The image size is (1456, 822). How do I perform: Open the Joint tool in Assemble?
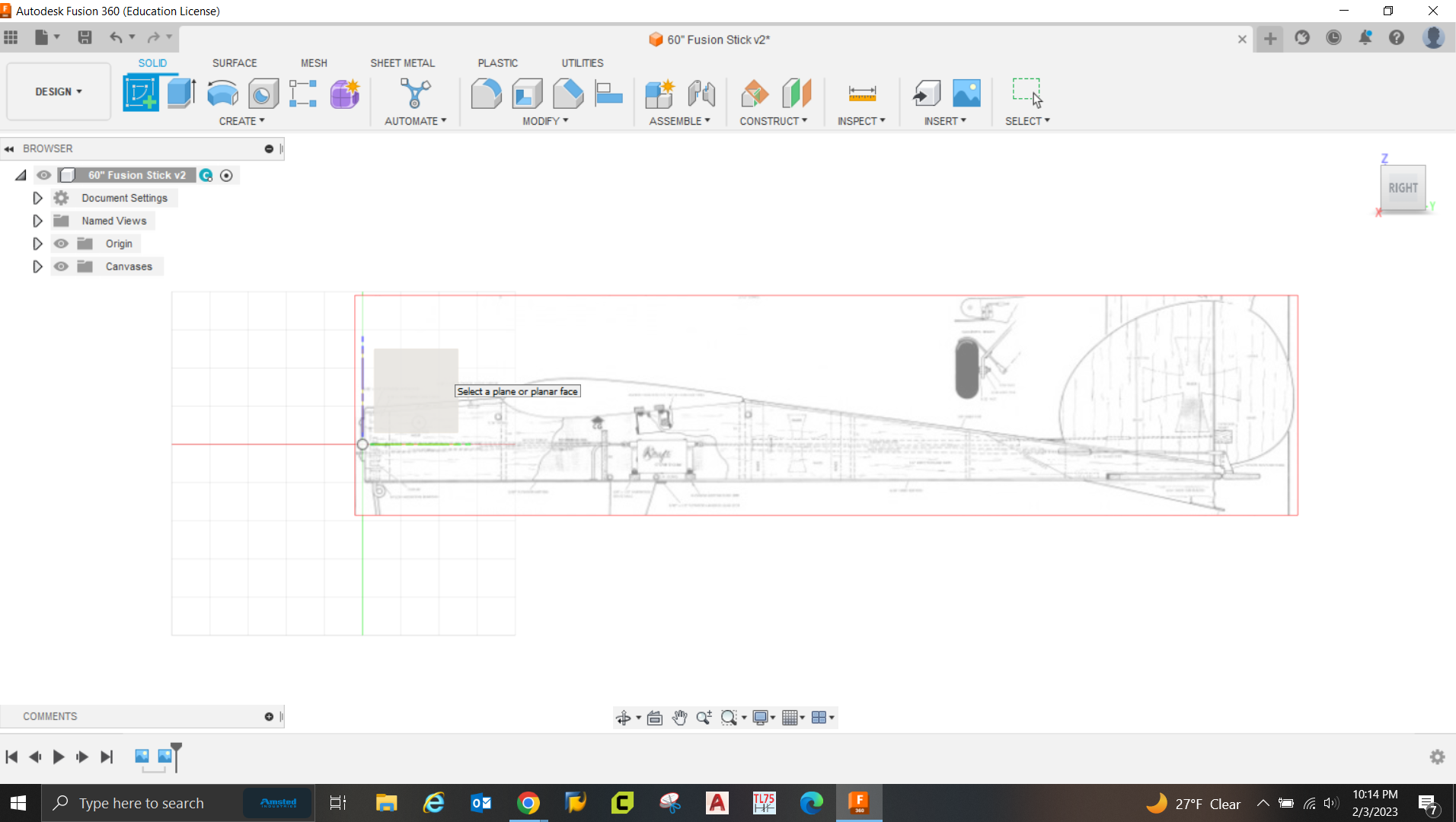[x=701, y=94]
